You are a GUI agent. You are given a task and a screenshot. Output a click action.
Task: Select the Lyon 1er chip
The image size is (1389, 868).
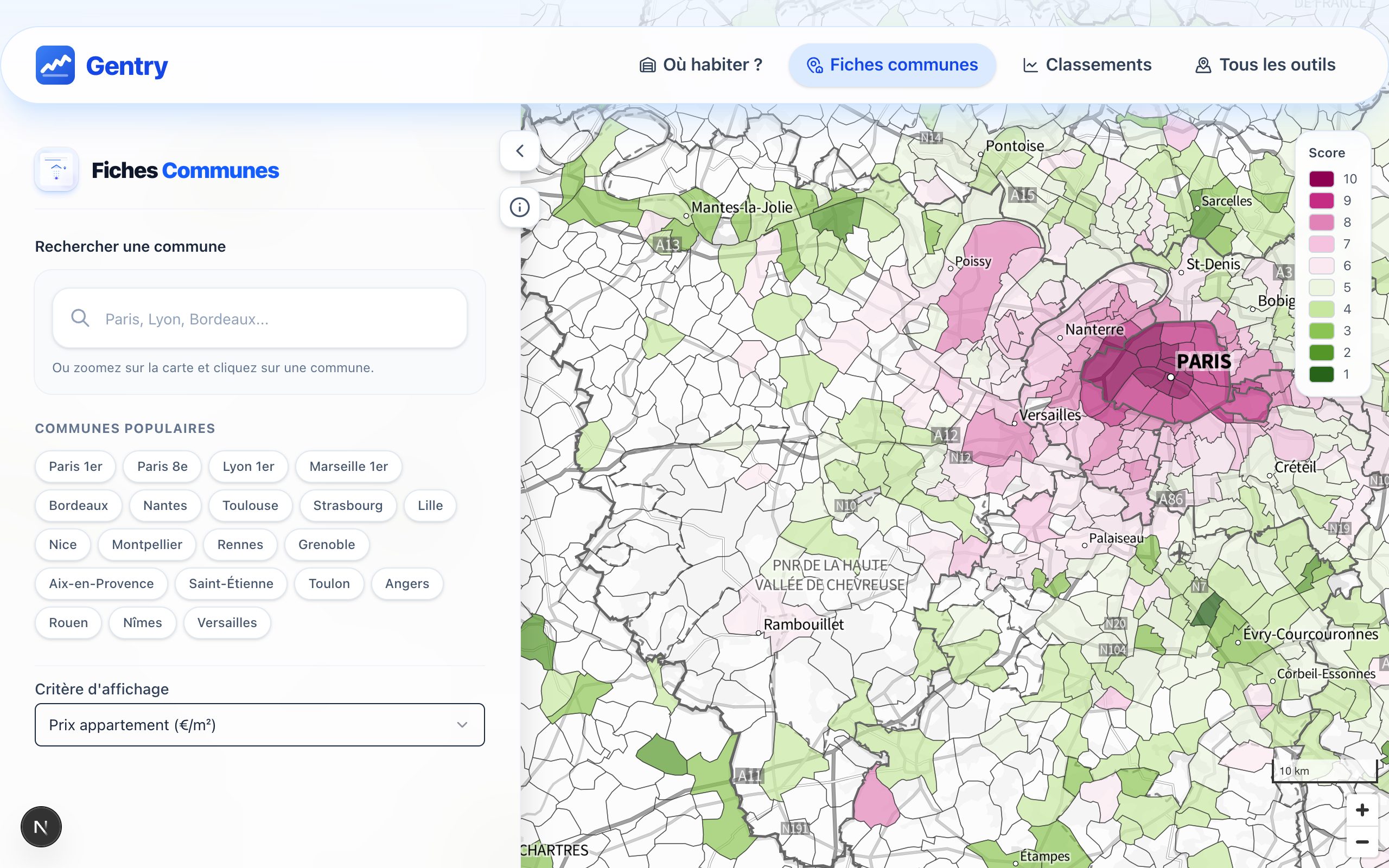249,466
